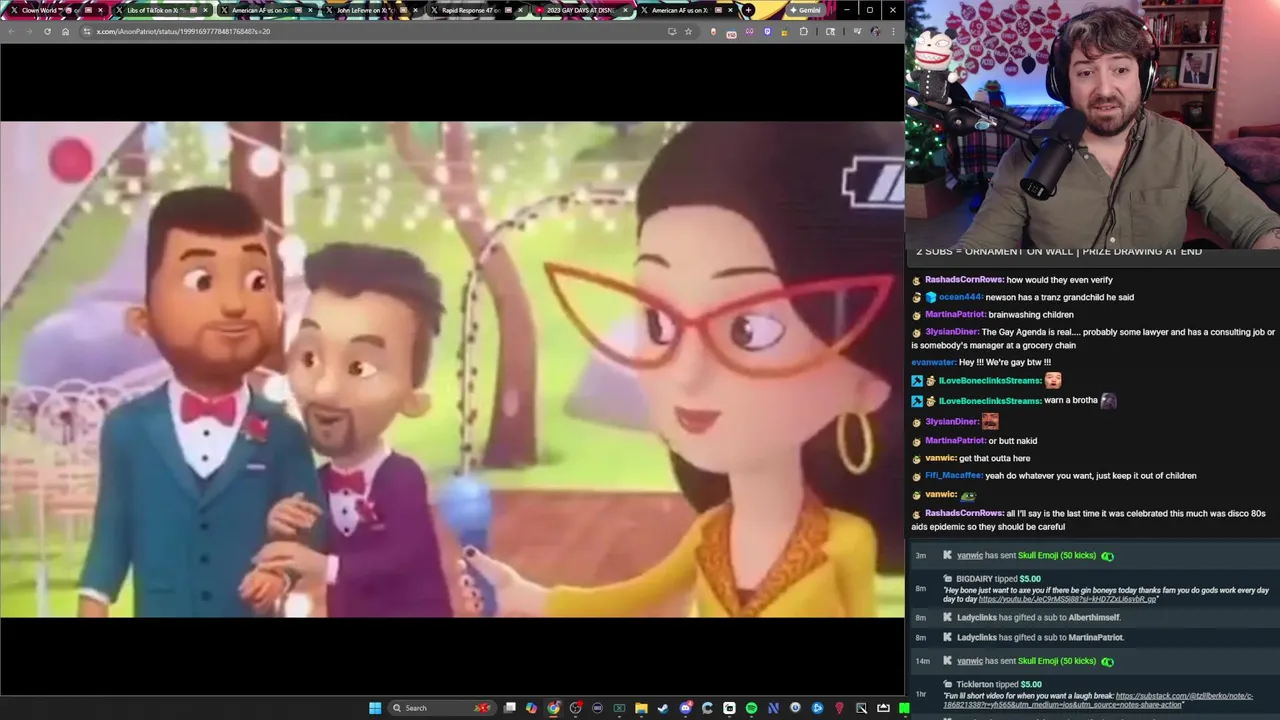Open the Tickleton tip substack link
This screenshot has height=720, width=1280.
coord(1184,695)
